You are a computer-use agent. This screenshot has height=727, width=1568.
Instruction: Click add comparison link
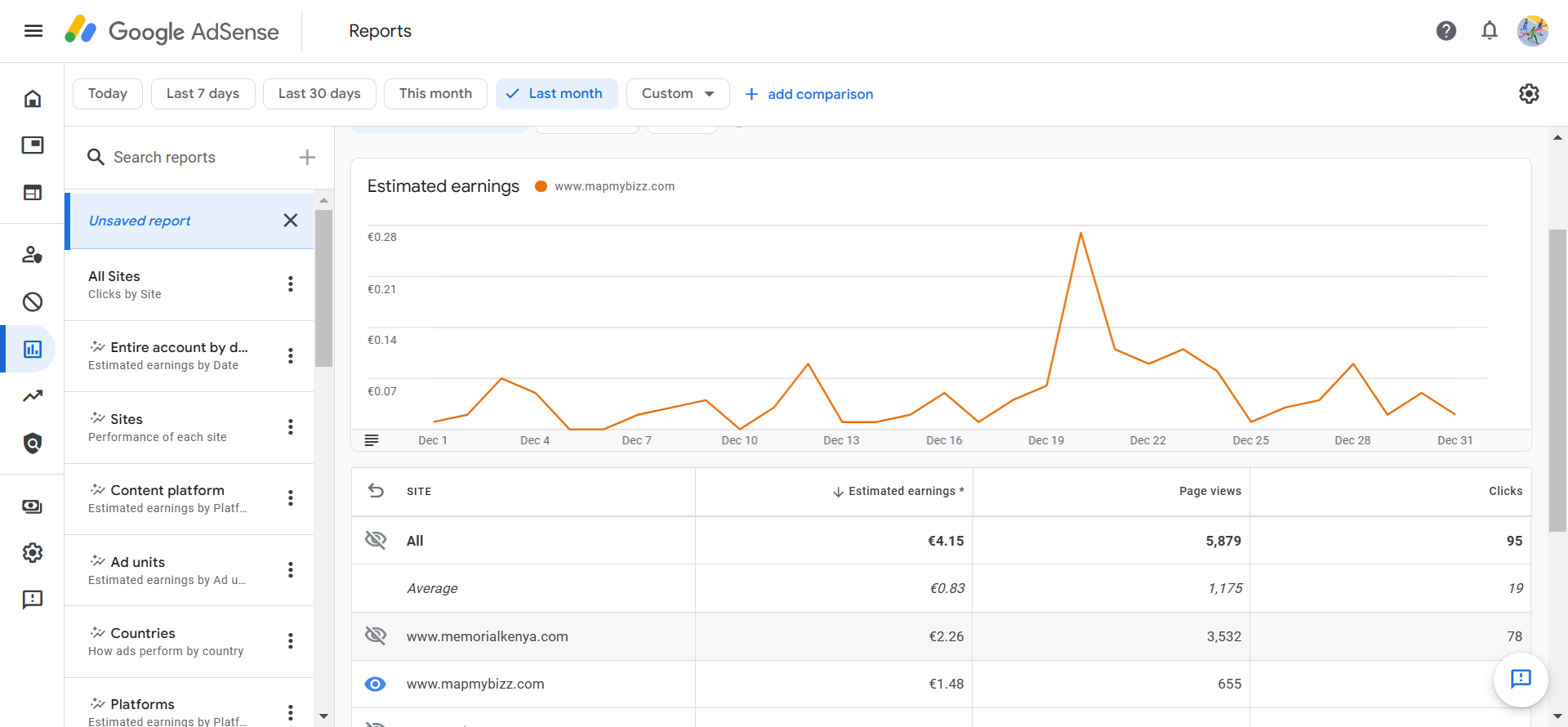pos(809,94)
